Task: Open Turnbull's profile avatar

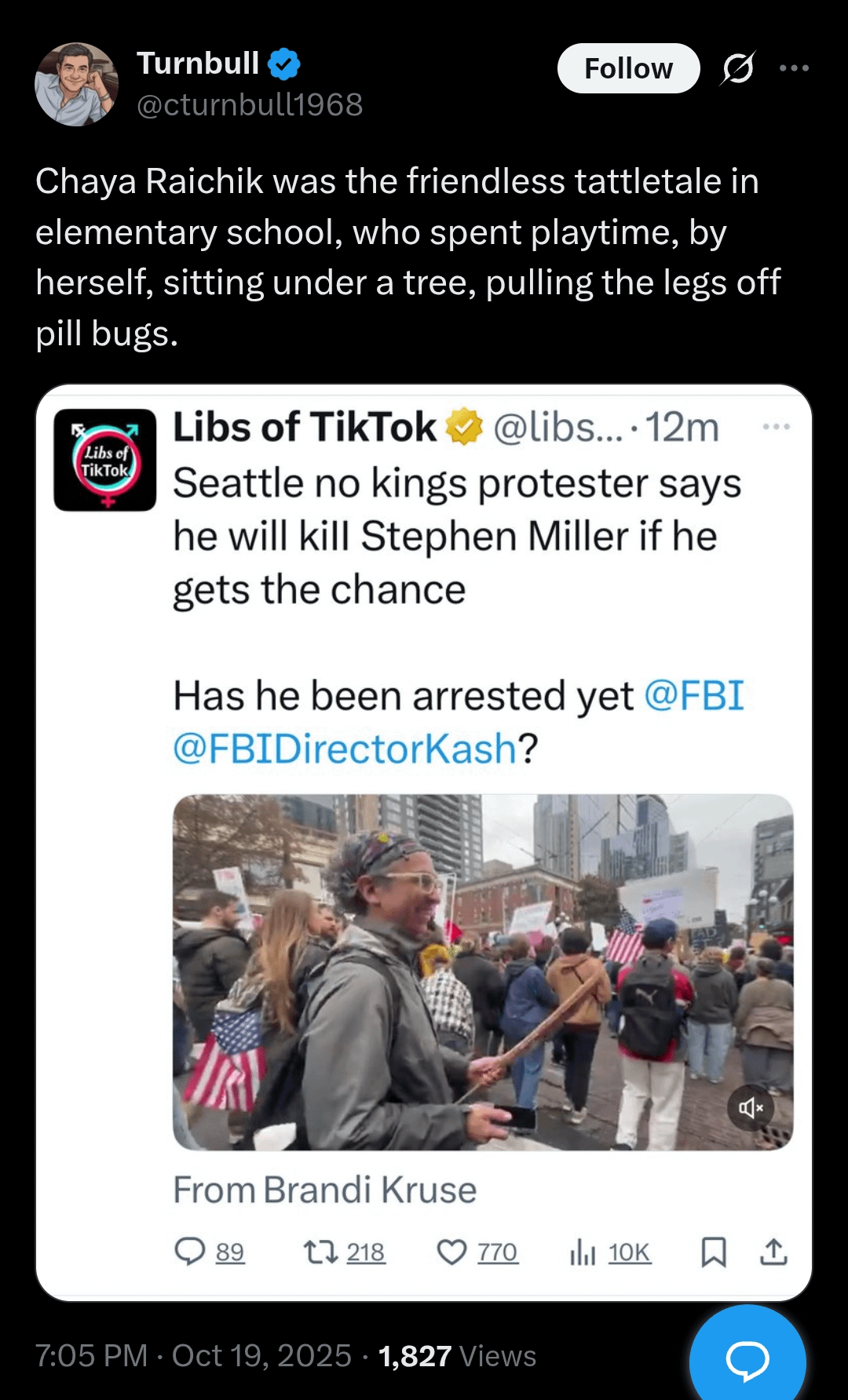Action: tap(76, 84)
